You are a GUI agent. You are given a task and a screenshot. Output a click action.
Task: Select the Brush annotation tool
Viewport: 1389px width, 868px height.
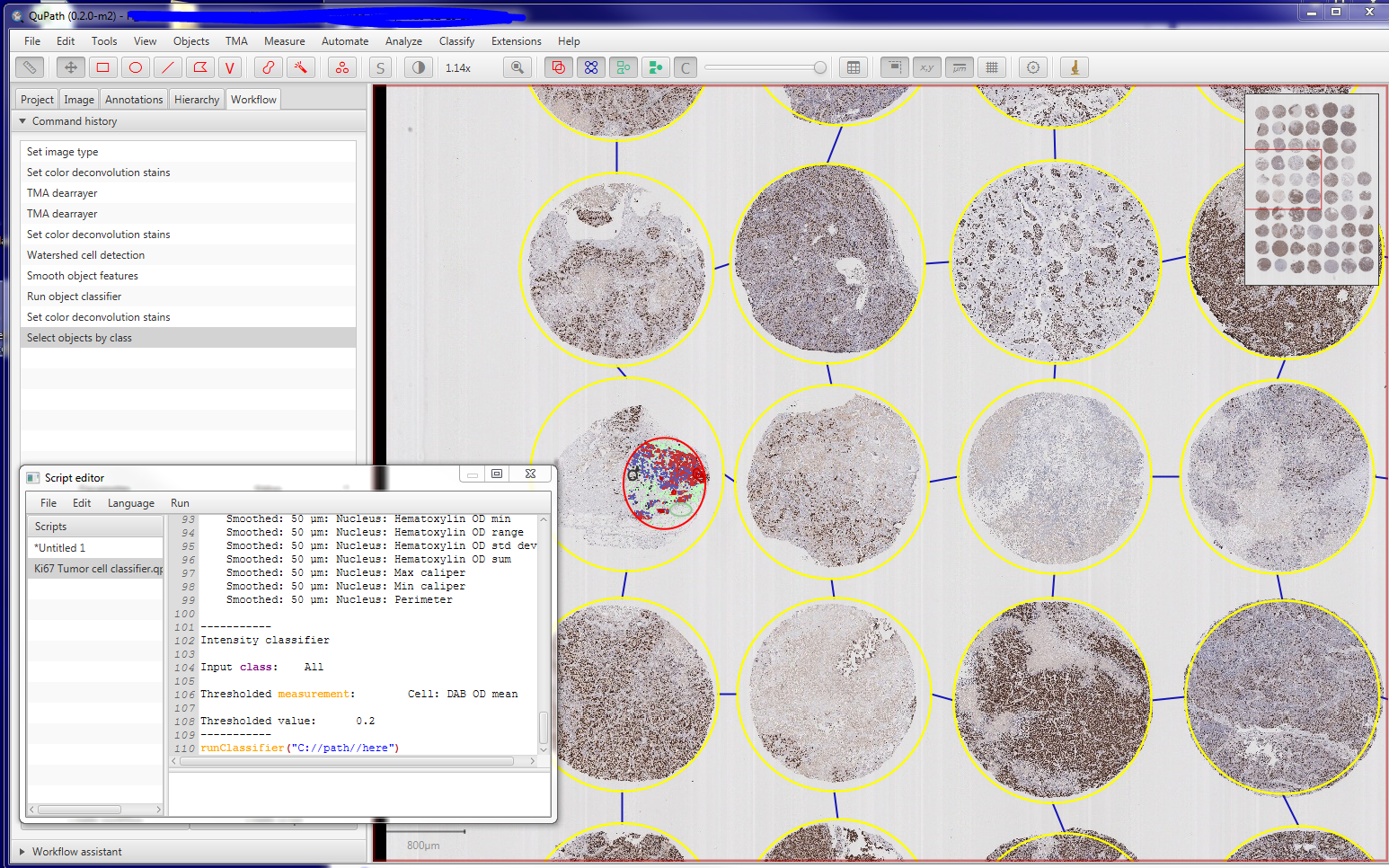[x=268, y=67]
